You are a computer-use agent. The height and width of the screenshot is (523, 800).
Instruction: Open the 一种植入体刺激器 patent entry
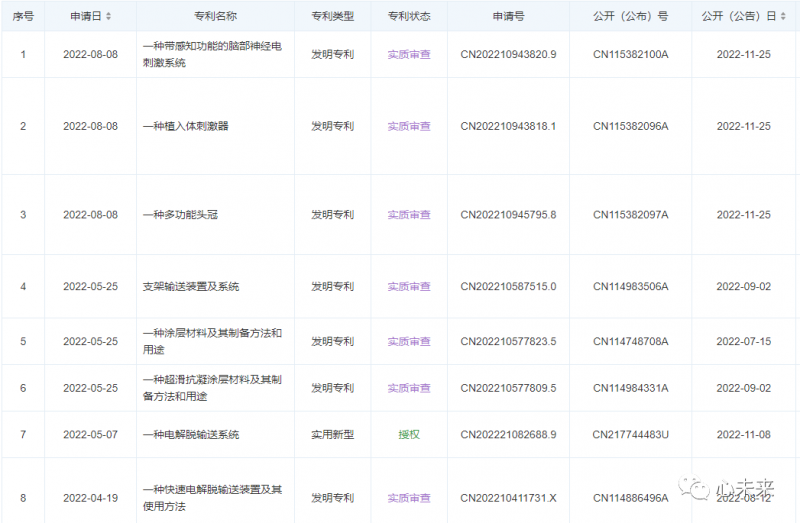pos(185,126)
